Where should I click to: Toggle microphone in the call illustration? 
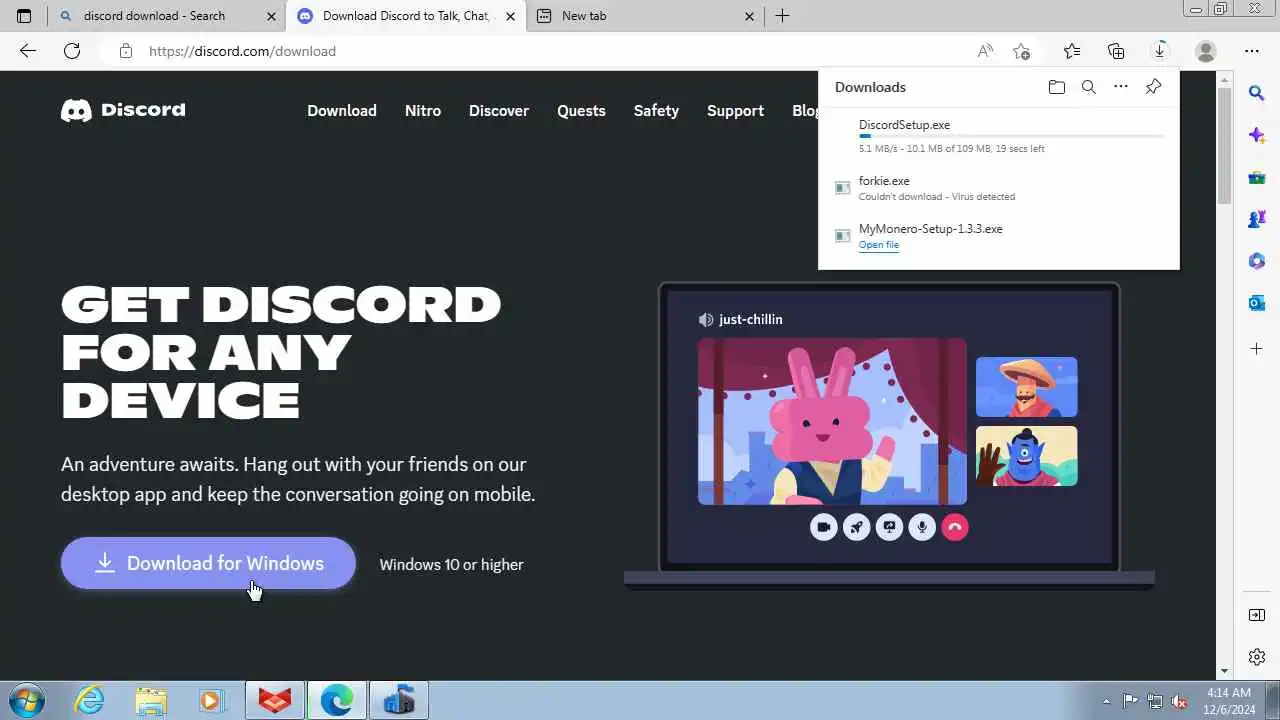[x=922, y=527]
